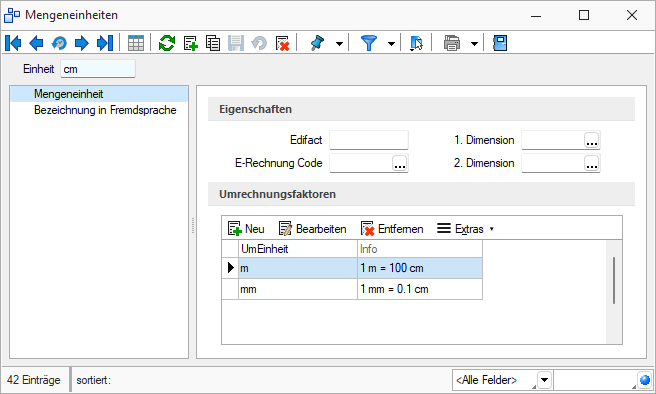The height and width of the screenshot is (394, 656).
Task: Open the Extras menu
Action: pos(465,229)
